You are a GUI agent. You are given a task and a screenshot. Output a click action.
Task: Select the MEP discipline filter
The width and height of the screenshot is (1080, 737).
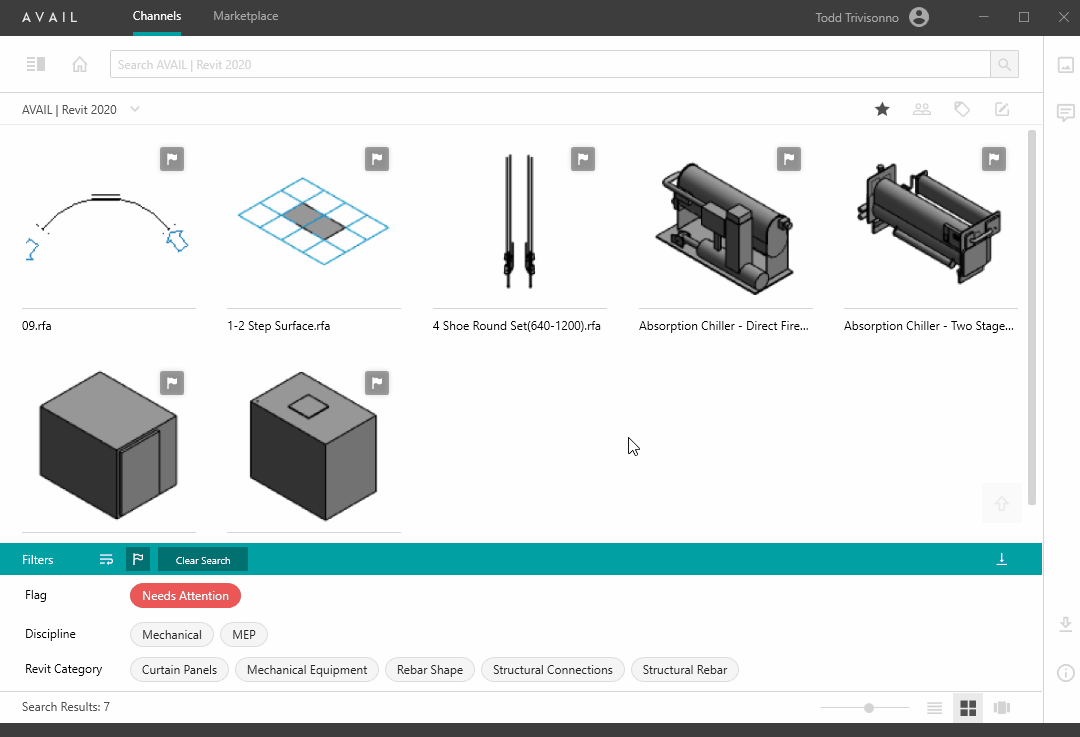tap(244, 634)
